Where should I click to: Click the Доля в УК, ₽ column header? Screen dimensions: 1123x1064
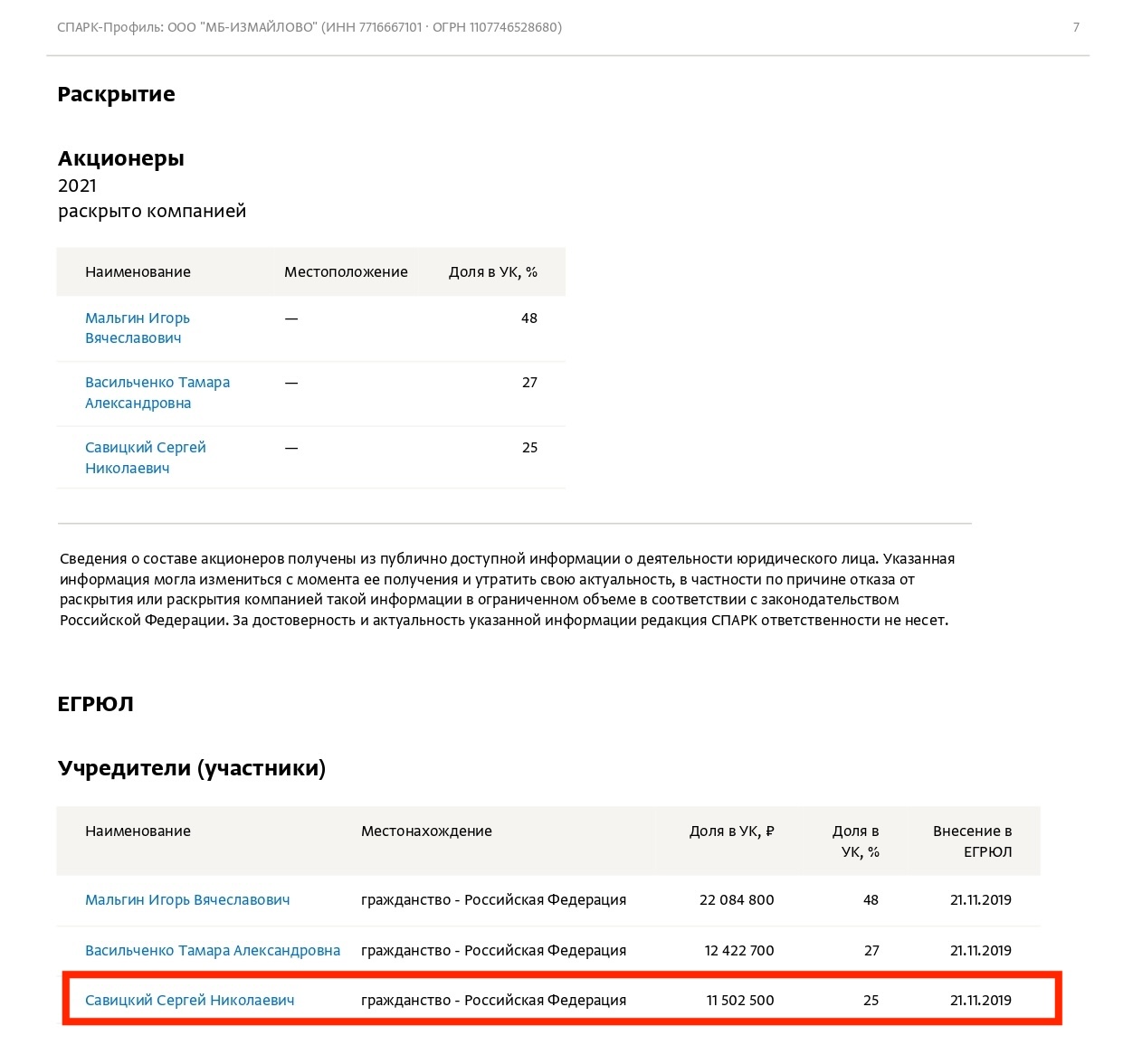tap(732, 831)
